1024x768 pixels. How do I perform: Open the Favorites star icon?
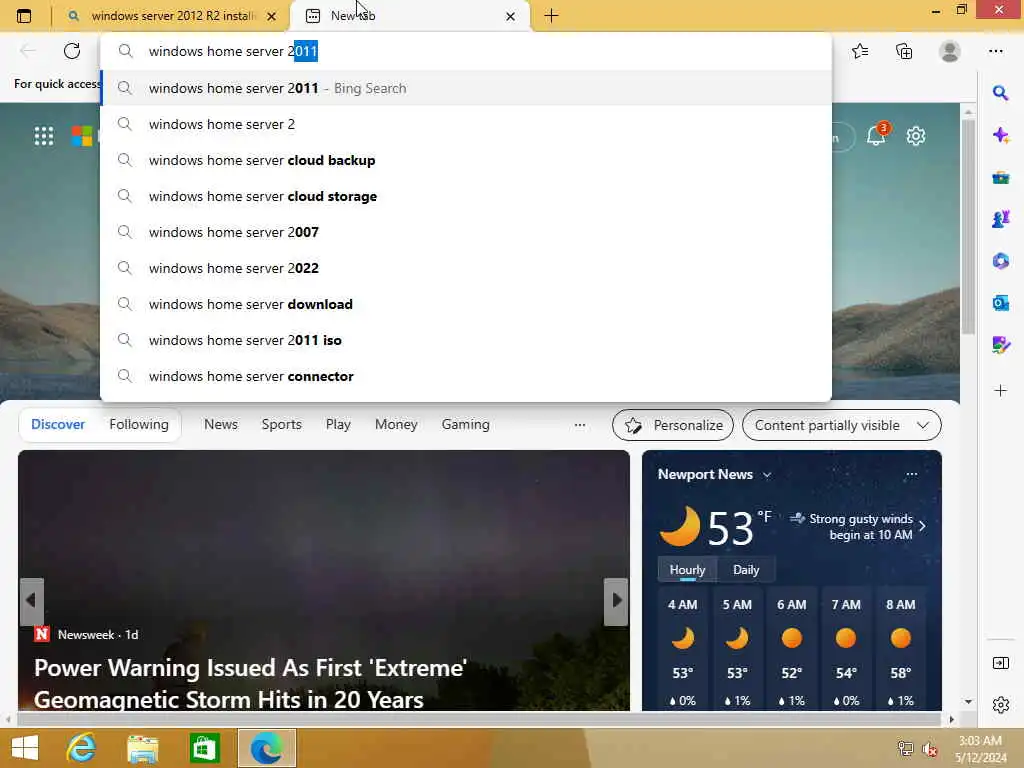[860, 51]
